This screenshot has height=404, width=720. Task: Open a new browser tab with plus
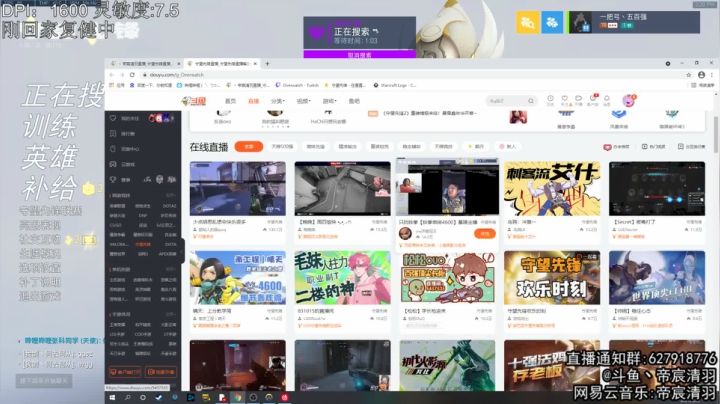(267, 63)
